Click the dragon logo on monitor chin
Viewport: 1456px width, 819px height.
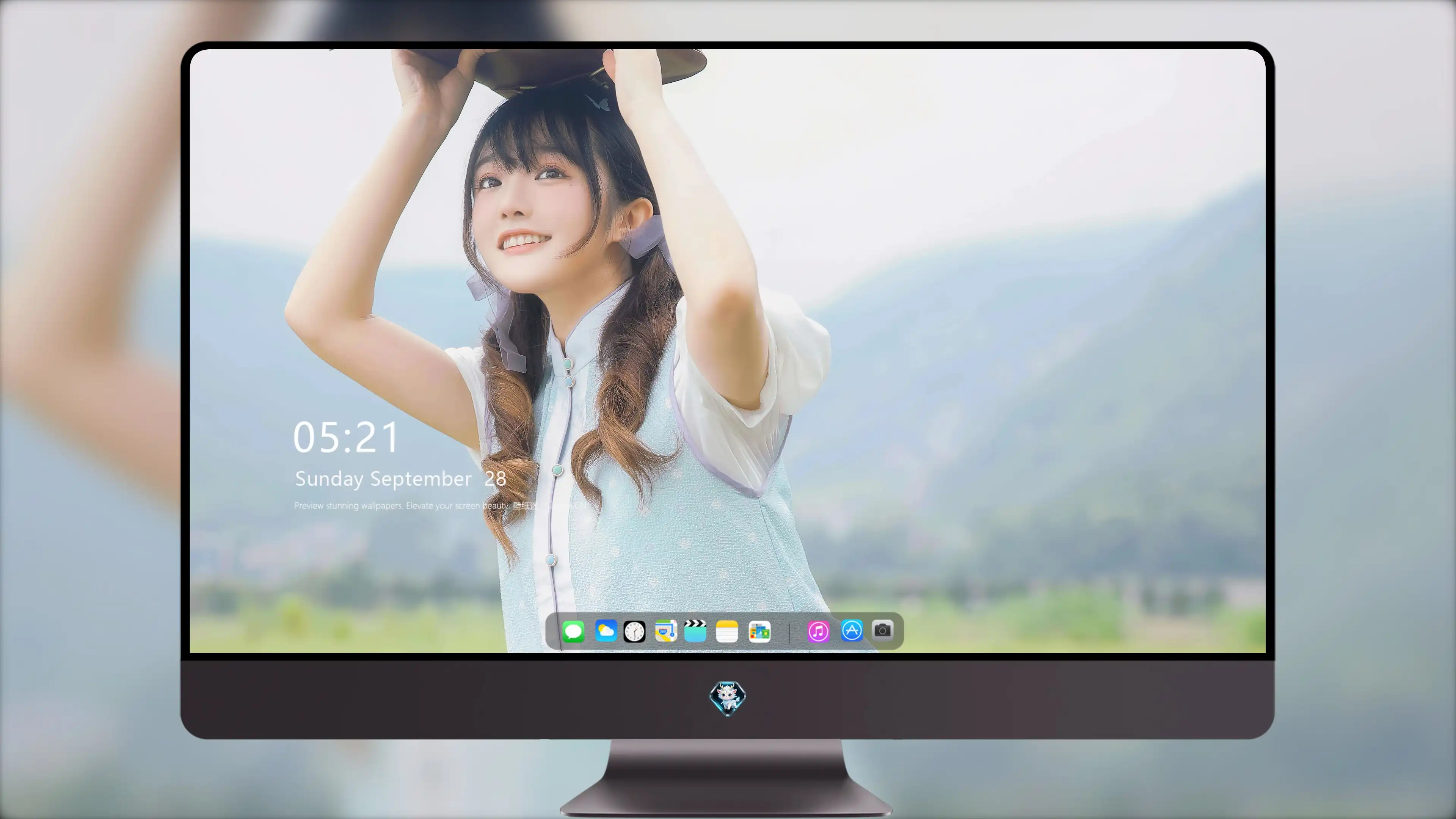(x=728, y=698)
